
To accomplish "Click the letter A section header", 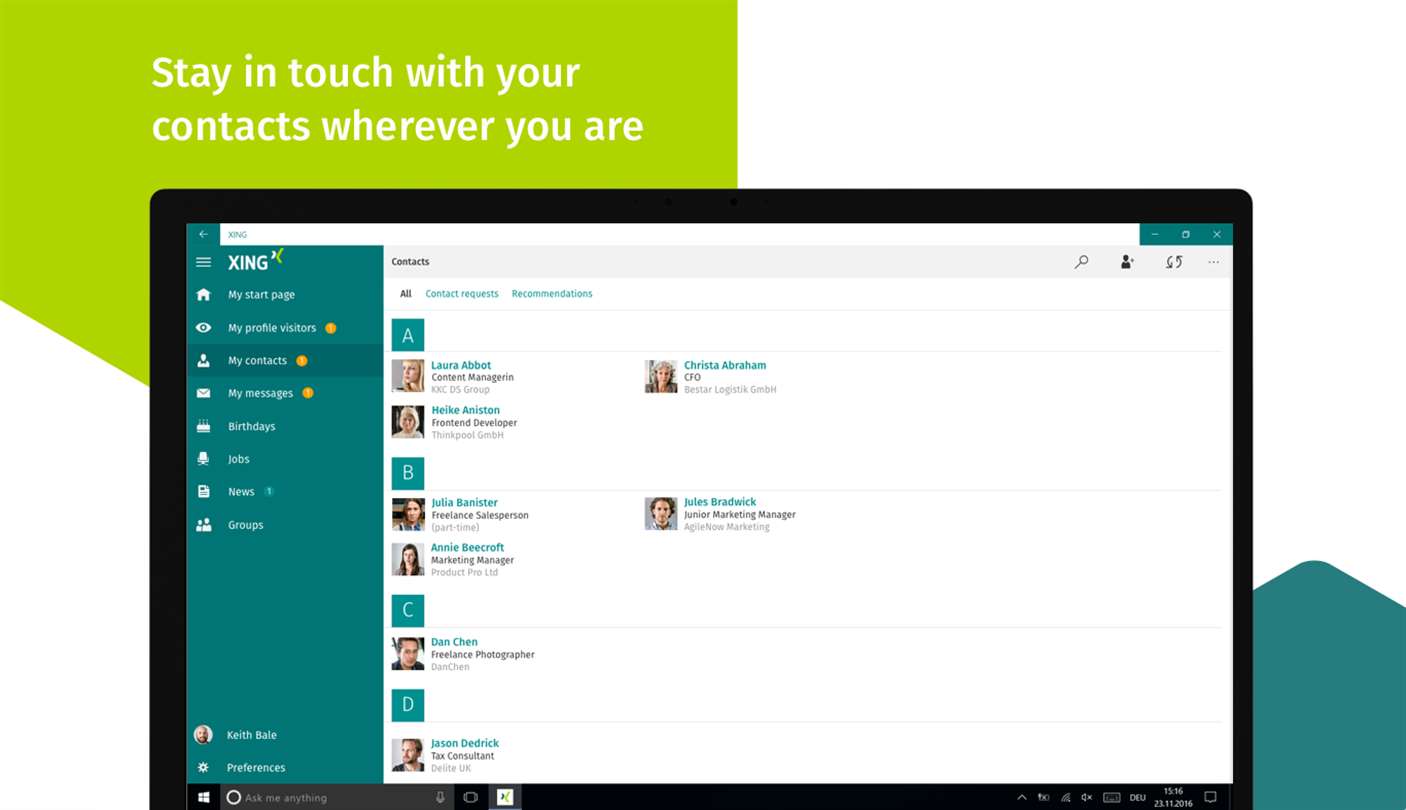I will coord(408,335).
